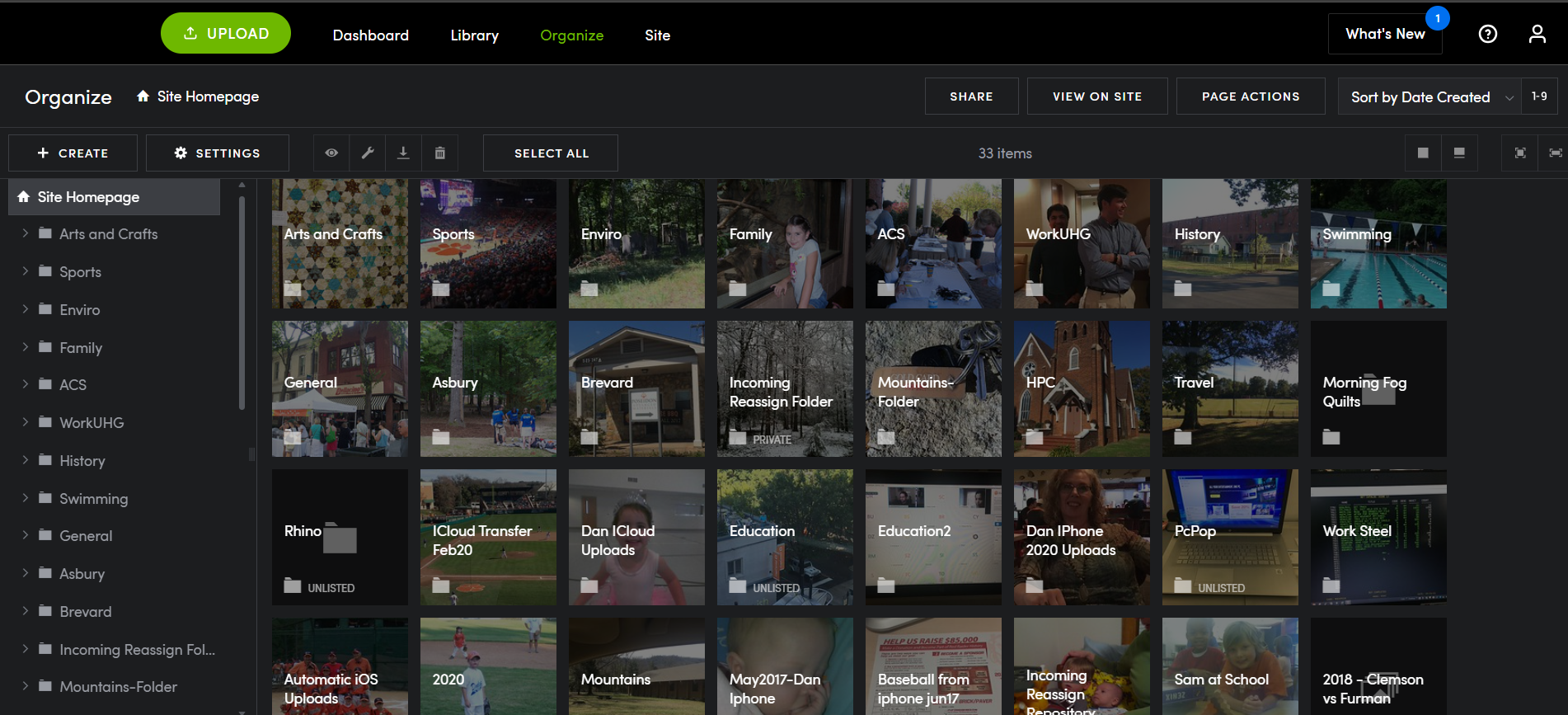Image resolution: width=1568 pixels, height=715 pixels.
Task: Switch to thumbnail with caption view icon
Action: coord(1459,153)
